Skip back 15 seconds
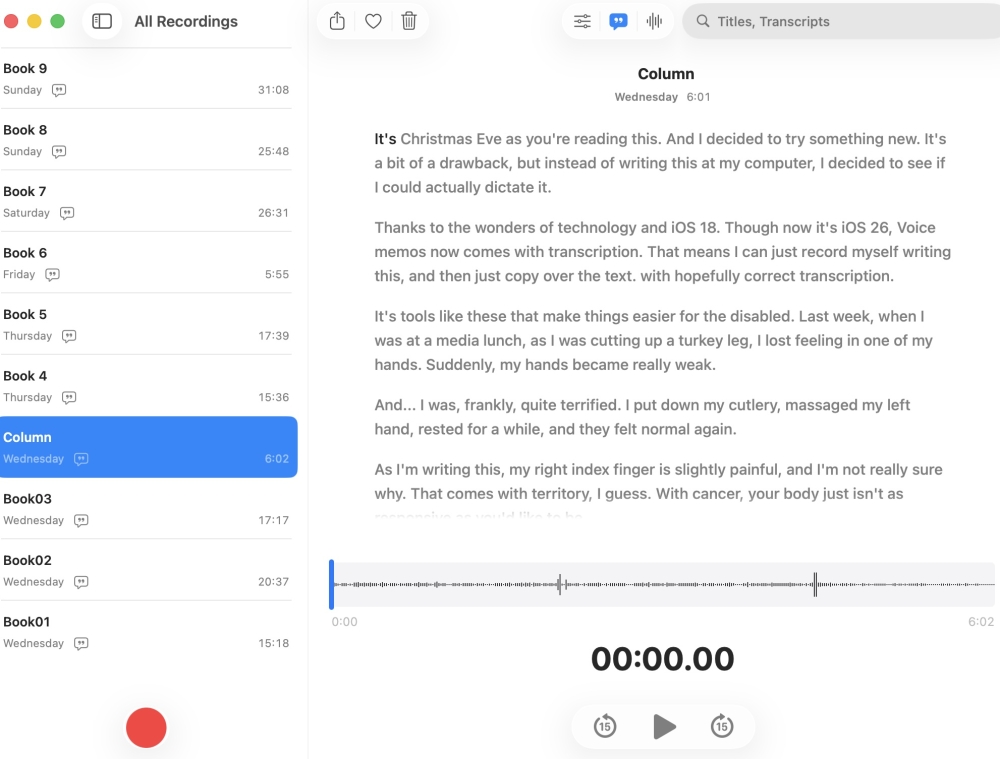 tap(605, 726)
